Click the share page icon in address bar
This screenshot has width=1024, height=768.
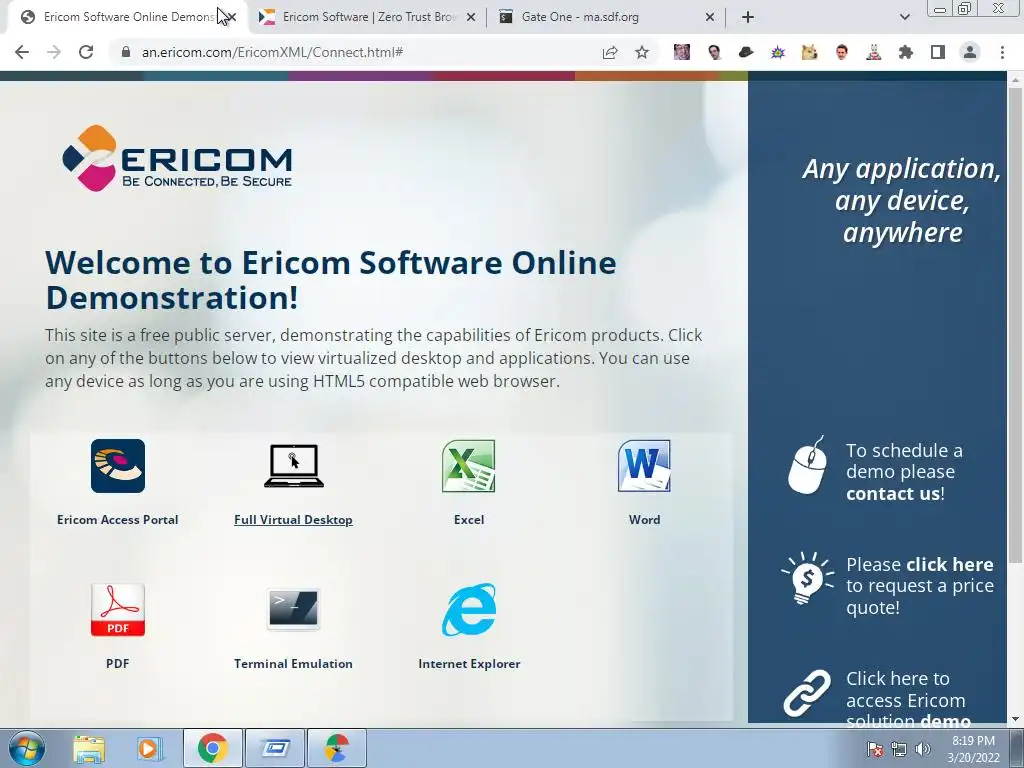pyautogui.click(x=610, y=52)
